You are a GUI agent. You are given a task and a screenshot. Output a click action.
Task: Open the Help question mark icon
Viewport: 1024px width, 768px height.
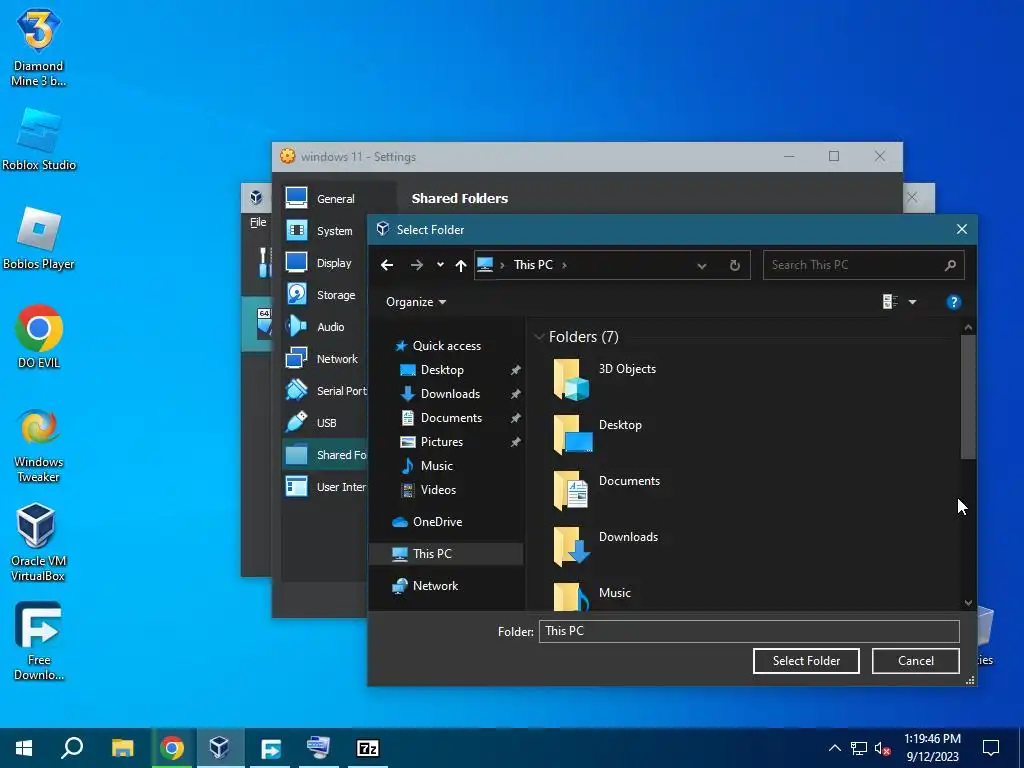pyautogui.click(x=953, y=302)
